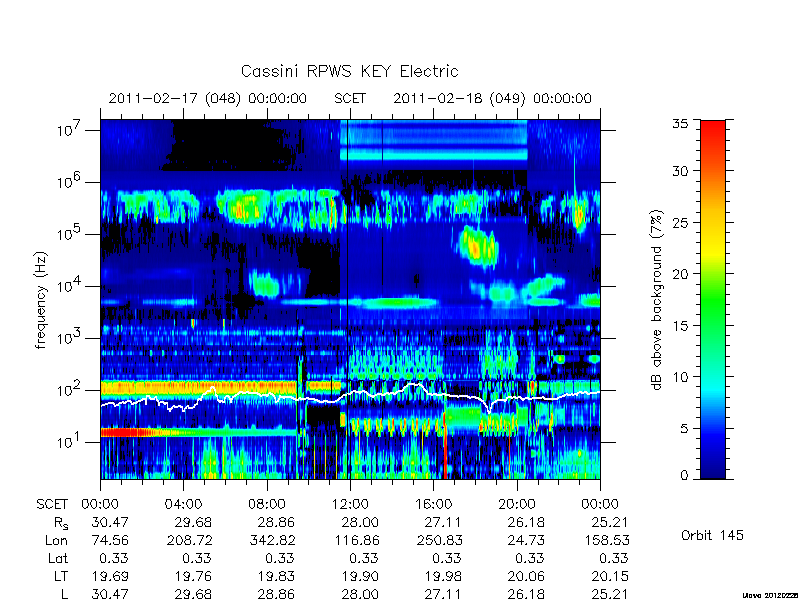Click the LT value 19.98

pos(443,576)
